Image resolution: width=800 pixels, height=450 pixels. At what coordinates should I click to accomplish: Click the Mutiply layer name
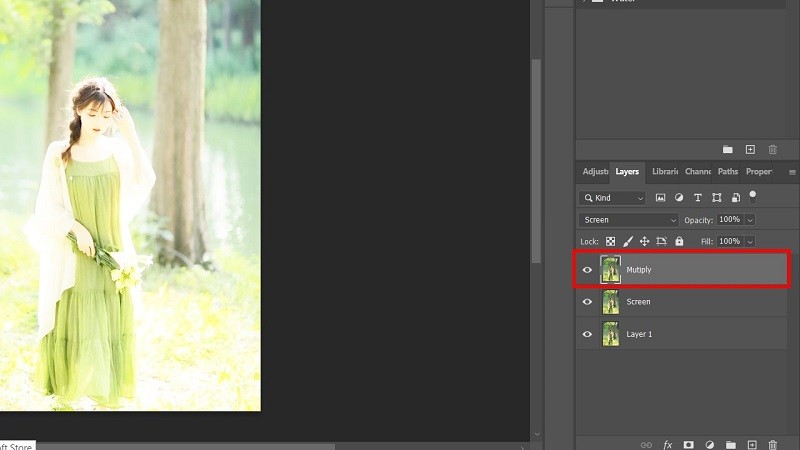(639, 270)
